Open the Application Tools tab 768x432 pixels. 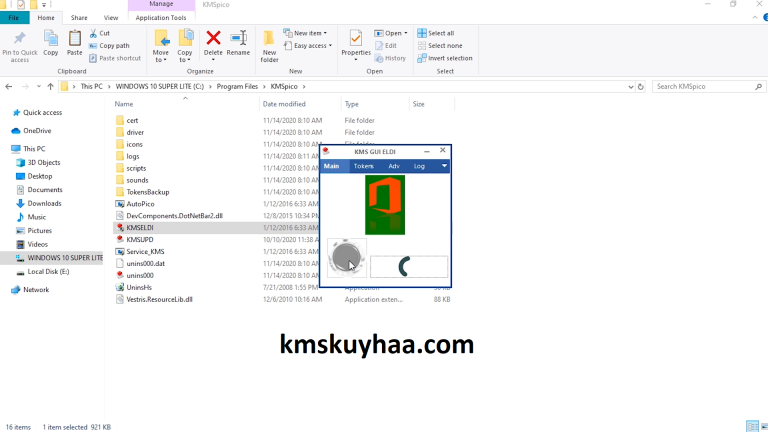click(161, 18)
